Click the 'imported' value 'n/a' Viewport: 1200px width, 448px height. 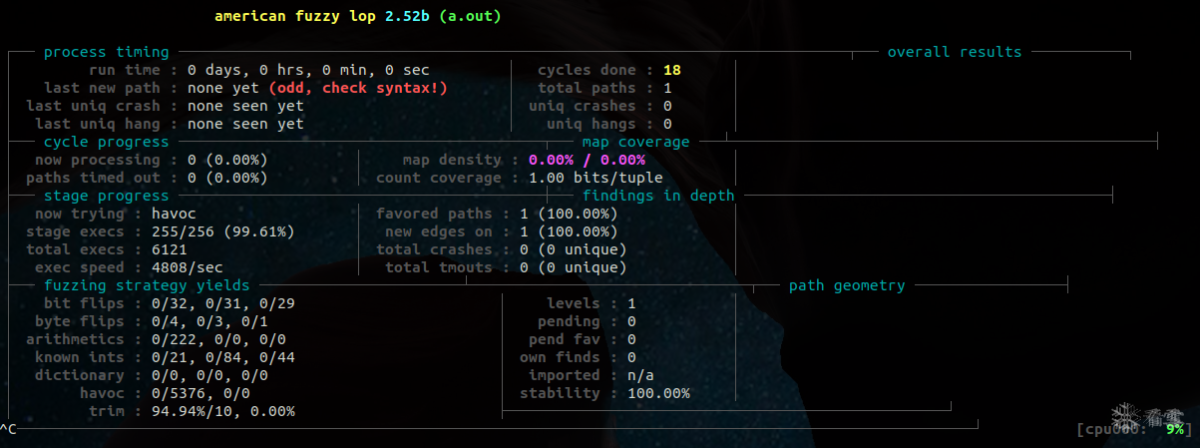point(640,376)
